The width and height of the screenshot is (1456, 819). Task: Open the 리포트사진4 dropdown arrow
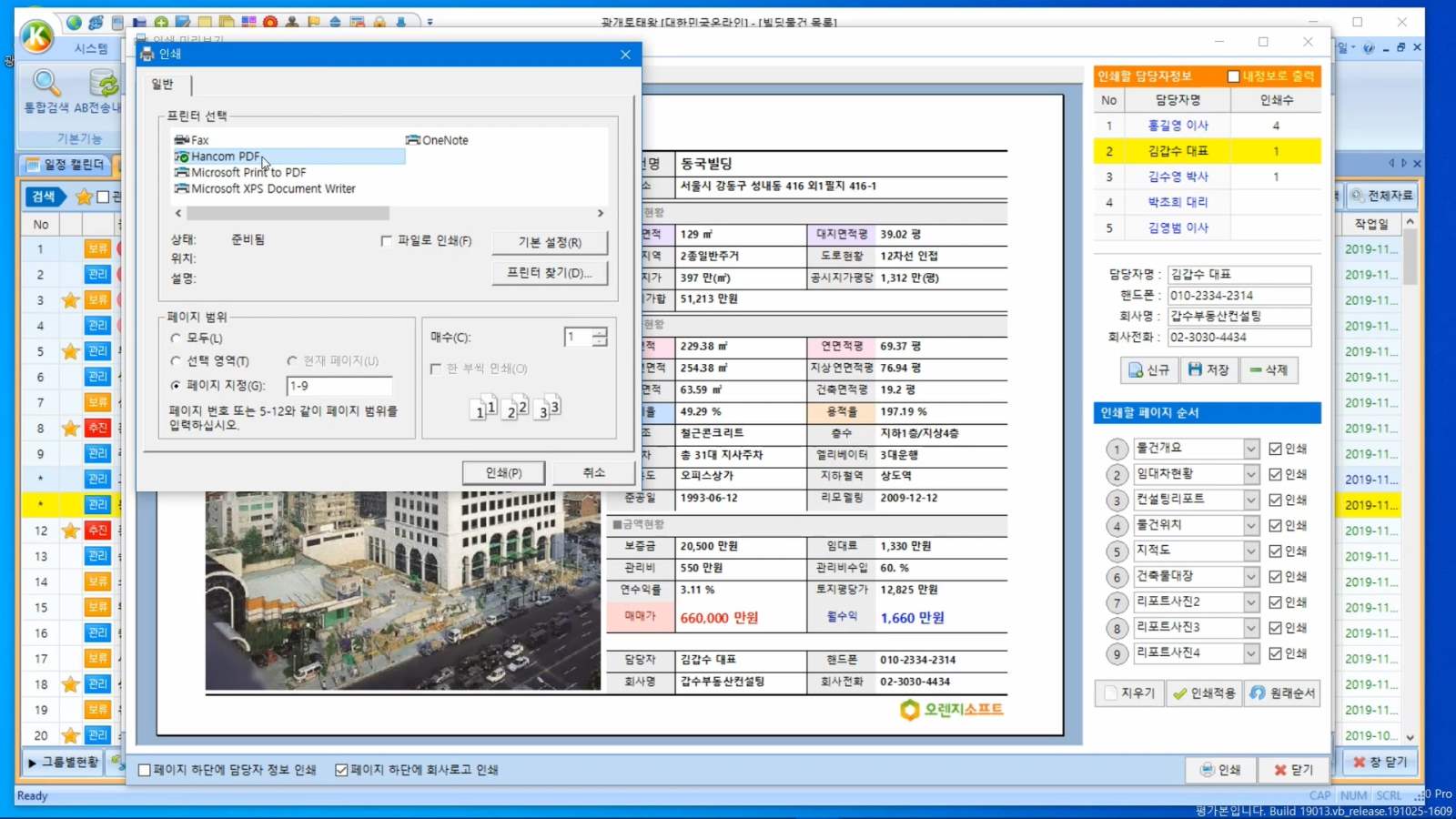coord(1251,653)
